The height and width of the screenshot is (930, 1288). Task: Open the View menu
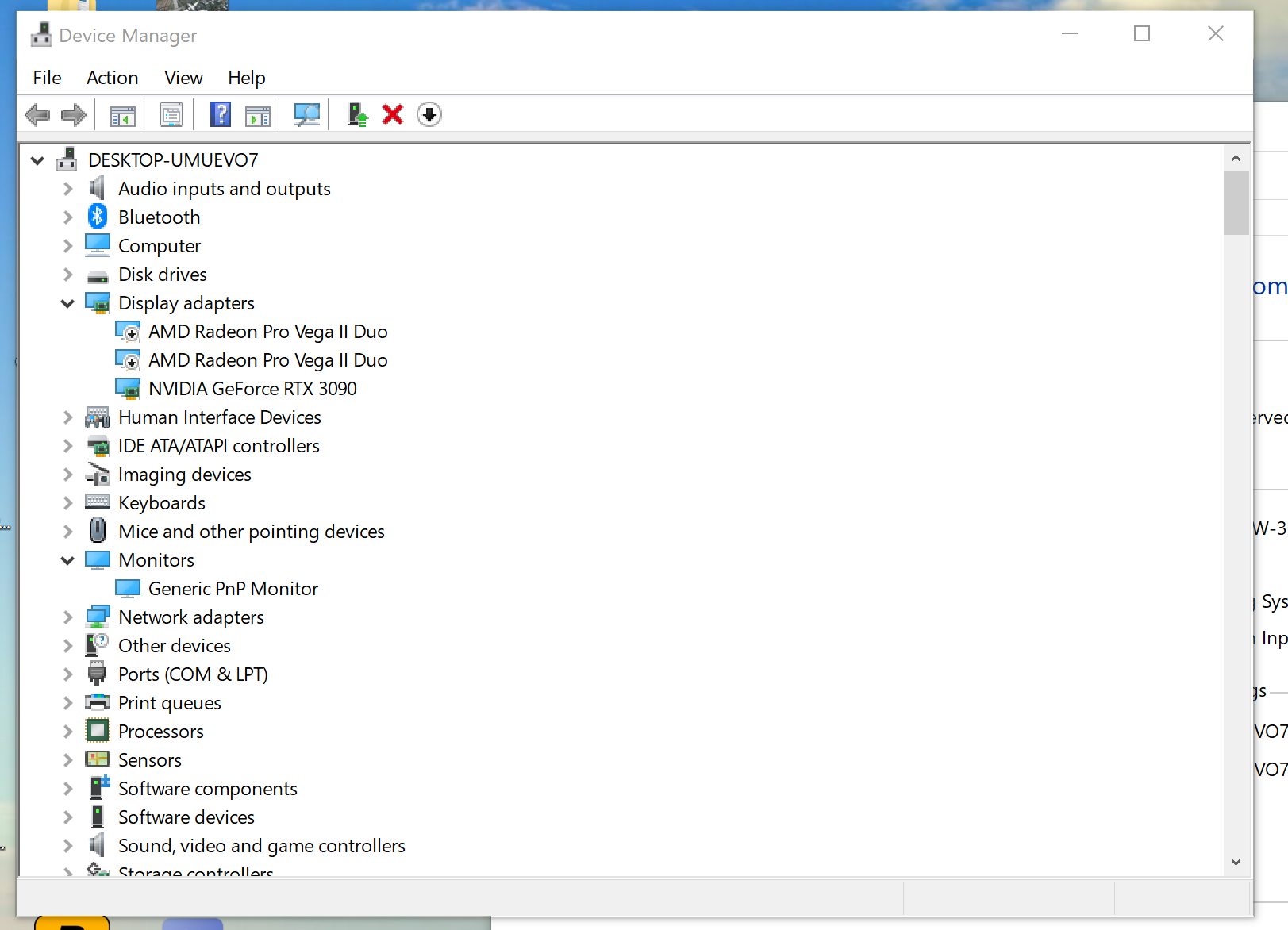pos(184,78)
